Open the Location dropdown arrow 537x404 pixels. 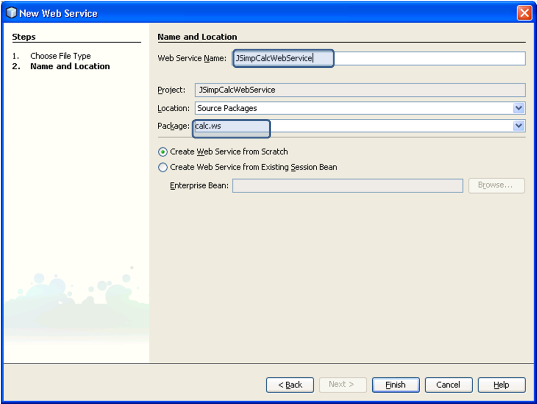519,108
